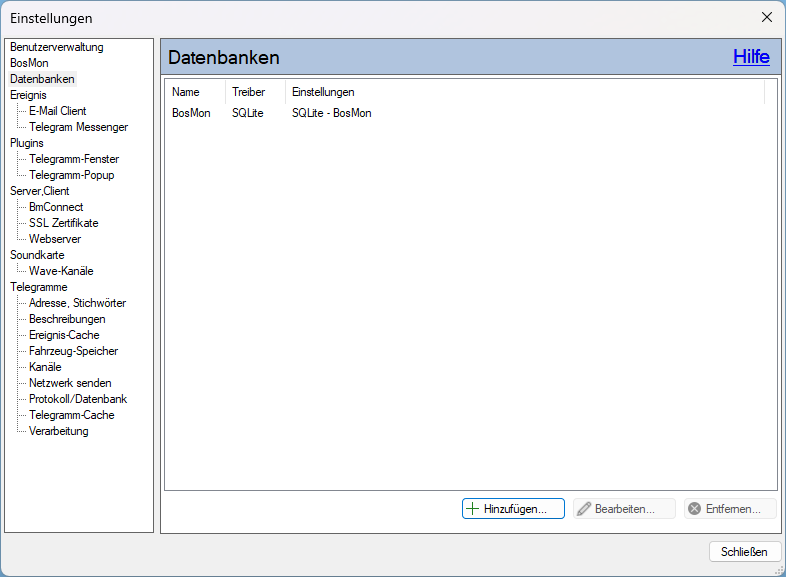This screenshot has width=786, height=577.
Task: Open Beschreibungen settings
Action: coord(67,319)
